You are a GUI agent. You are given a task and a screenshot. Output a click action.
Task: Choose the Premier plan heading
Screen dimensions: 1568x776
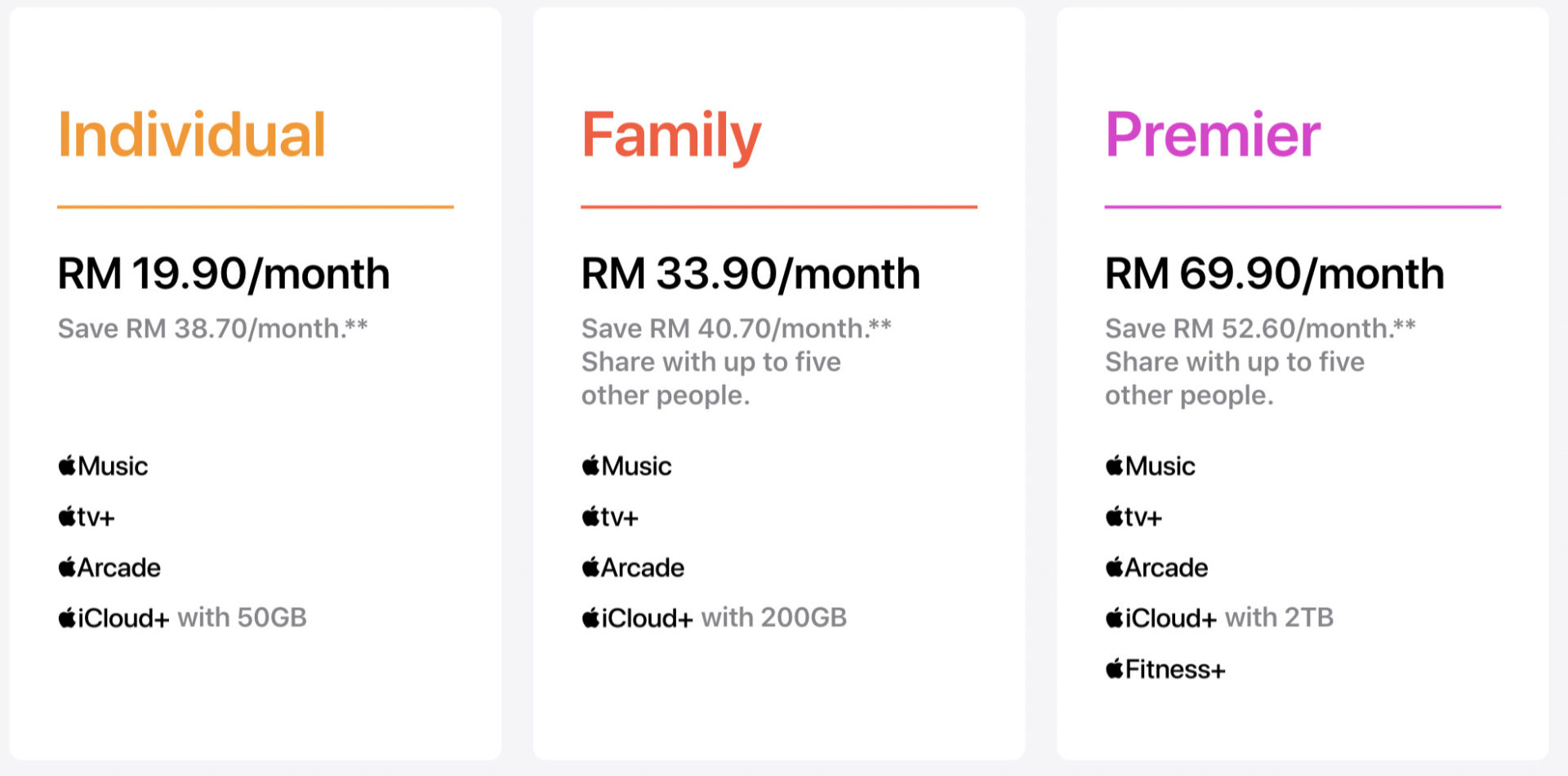pos(1213,135)
